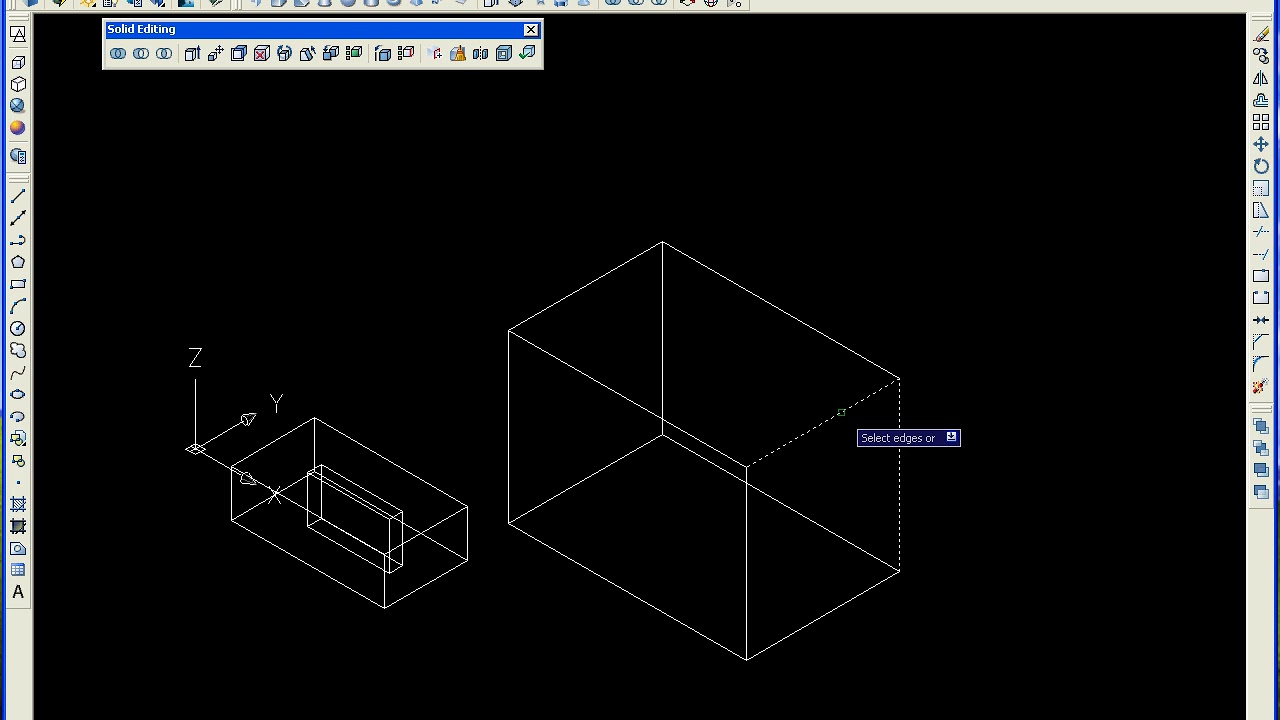
Task: Pick the Explode modify tool
Action: (1261, 386)
